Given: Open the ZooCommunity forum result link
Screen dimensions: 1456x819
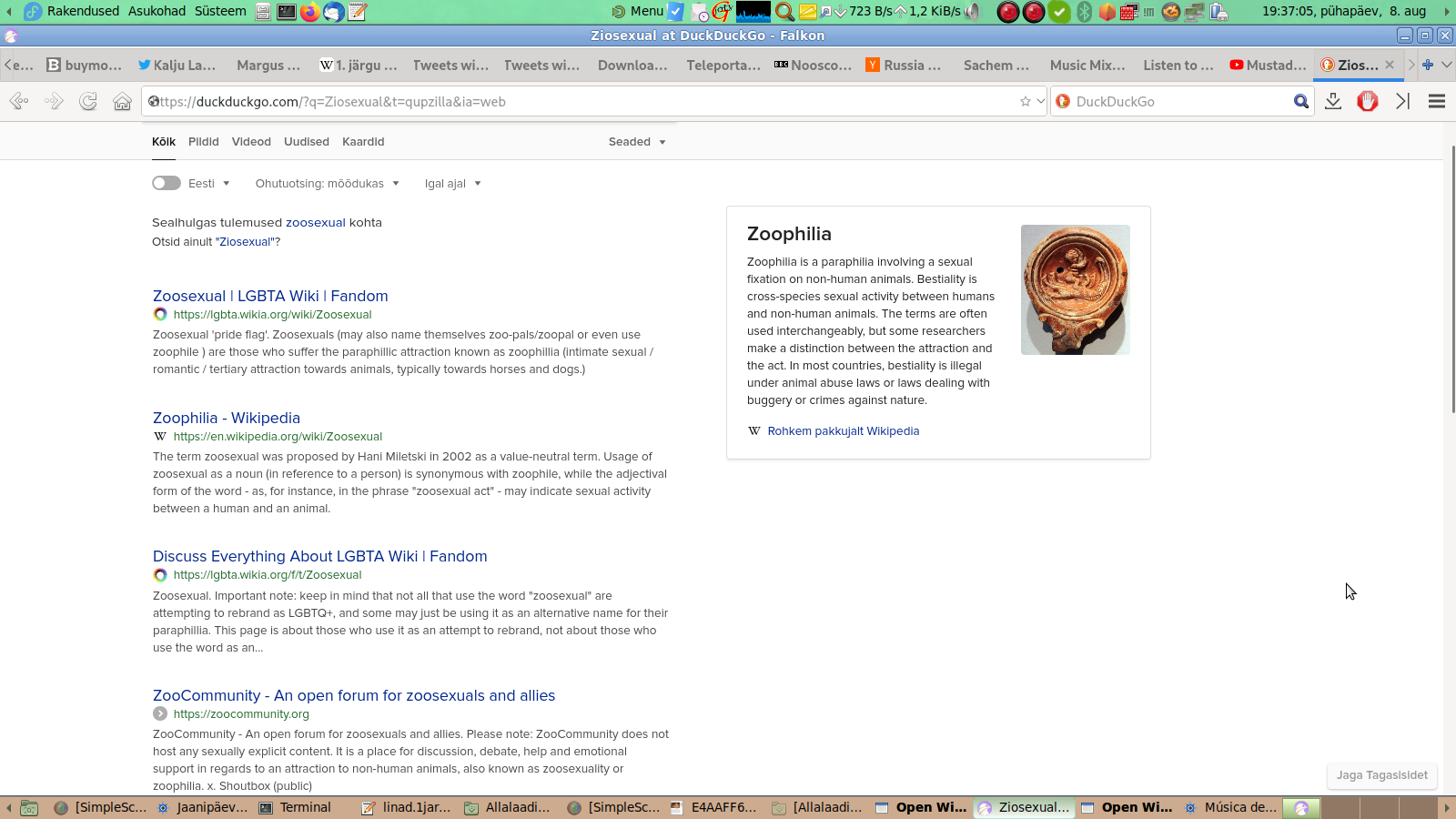Looking at the screenshot, I should point(354,695).
